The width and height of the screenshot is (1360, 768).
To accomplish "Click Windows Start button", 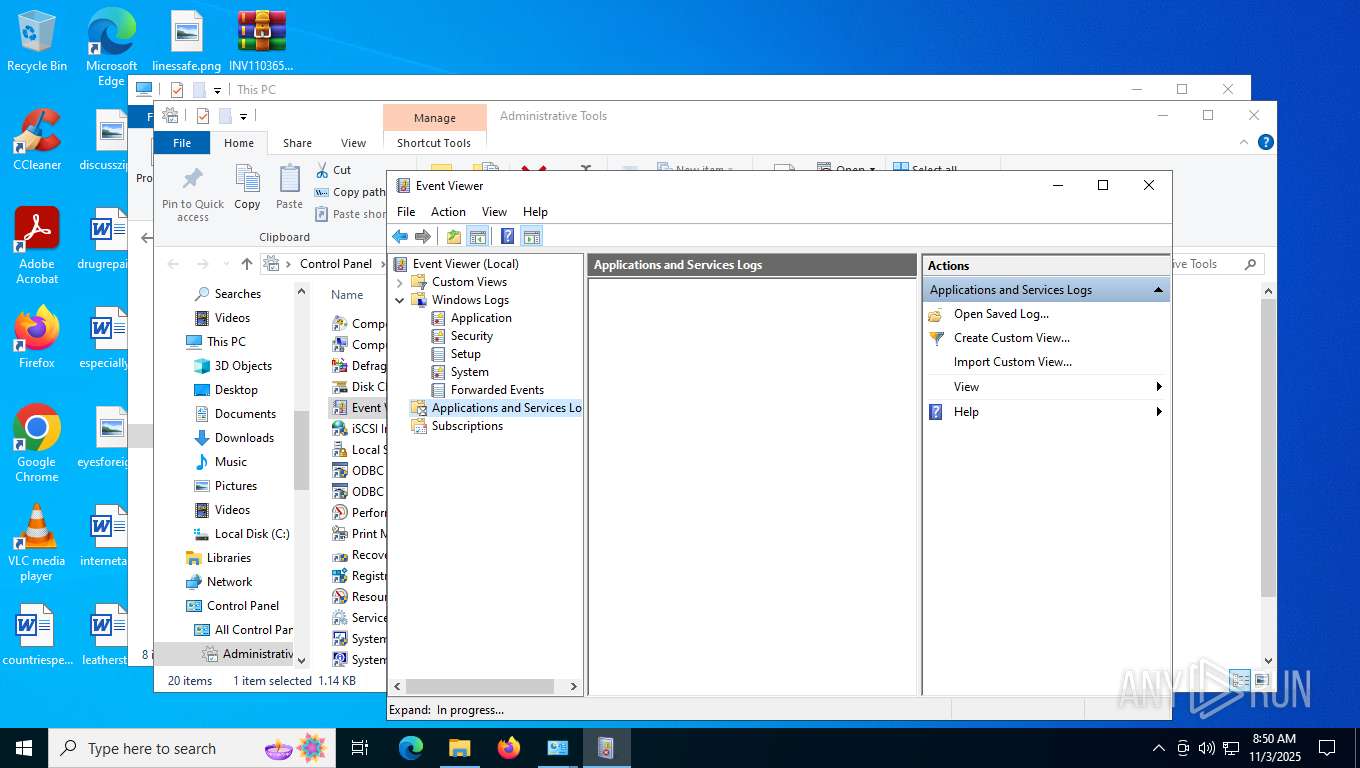I will 24,748.
